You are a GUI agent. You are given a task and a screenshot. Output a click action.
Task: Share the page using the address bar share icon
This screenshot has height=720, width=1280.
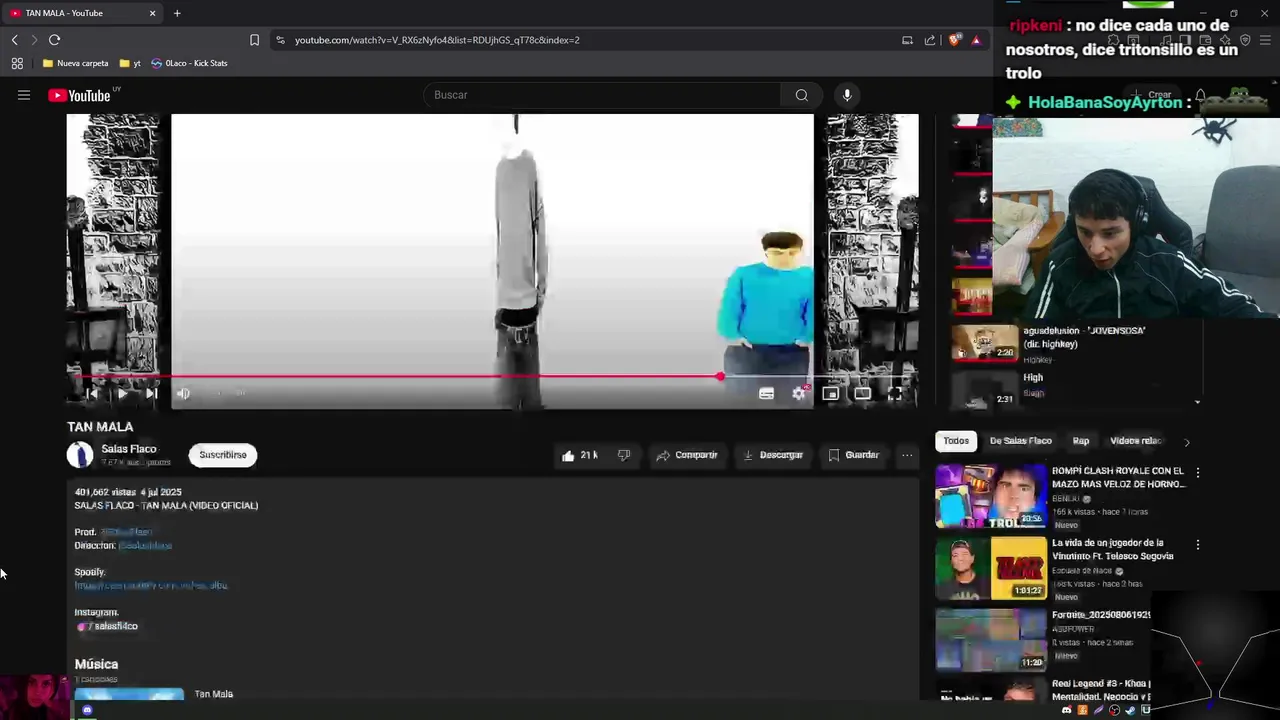tap(930, 40)
